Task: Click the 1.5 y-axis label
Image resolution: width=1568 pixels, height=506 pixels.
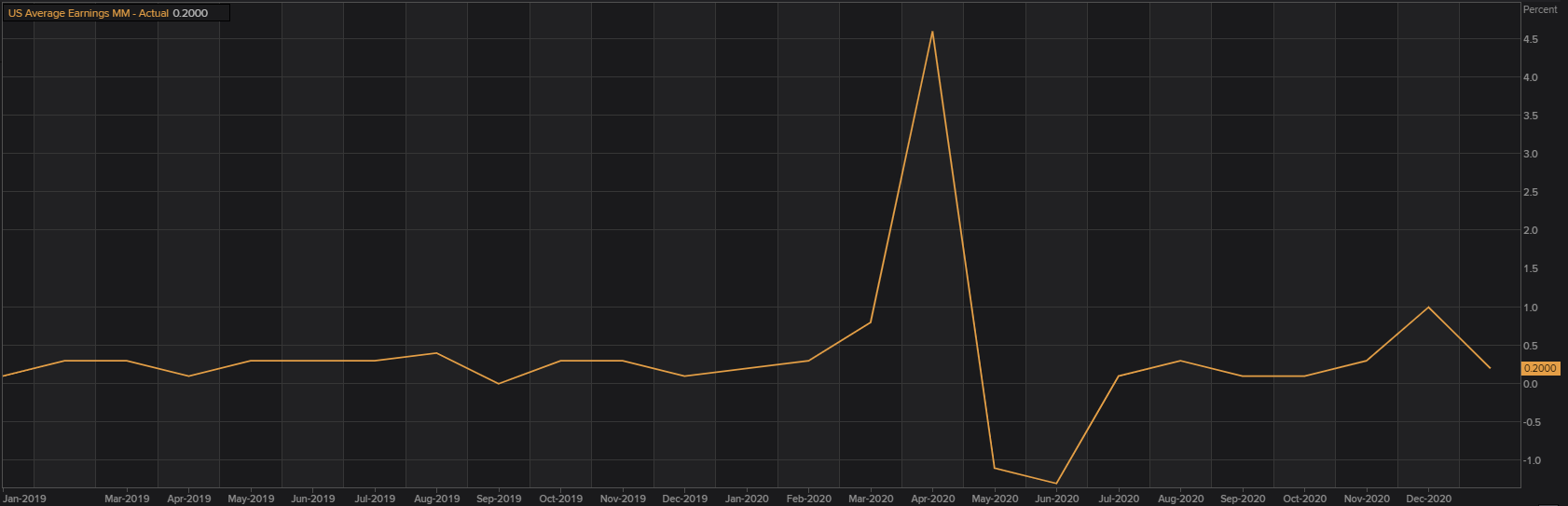Action: (x=1531, y=268)
